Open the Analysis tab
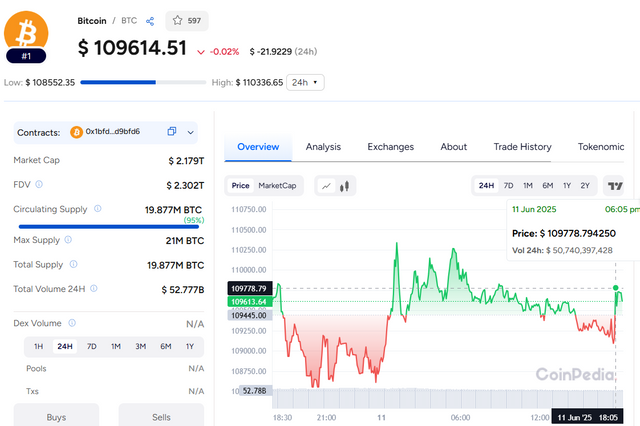This screenshot has height=426, width=640. [323, 147]
